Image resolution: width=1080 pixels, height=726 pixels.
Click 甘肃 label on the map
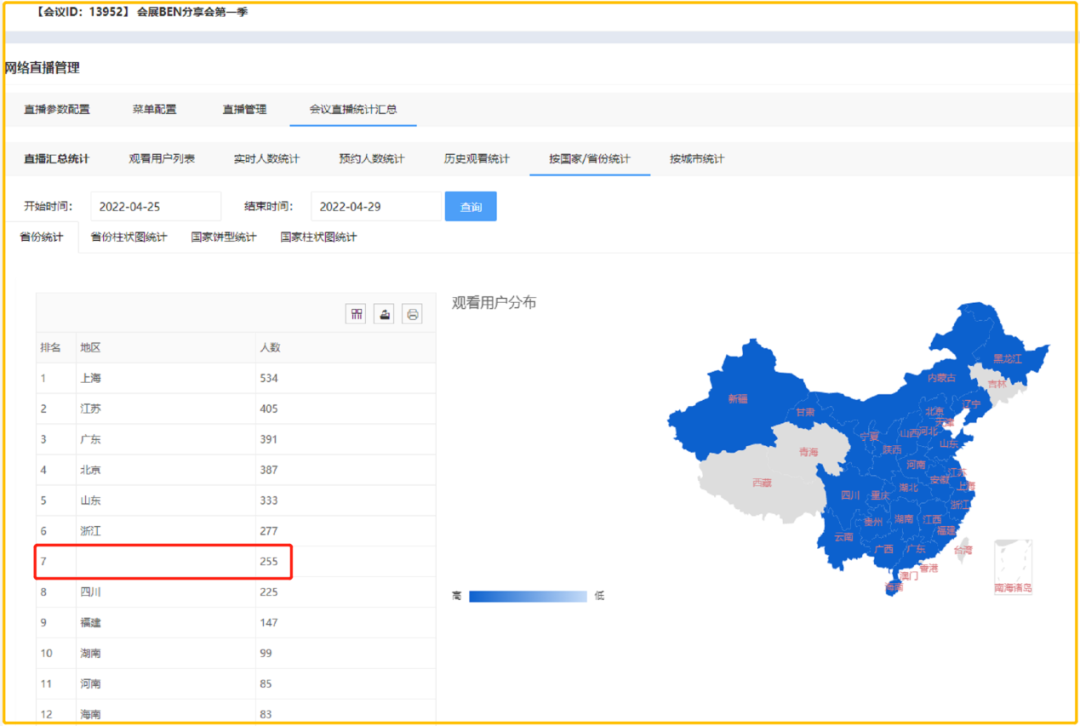[x=805, y=412]
